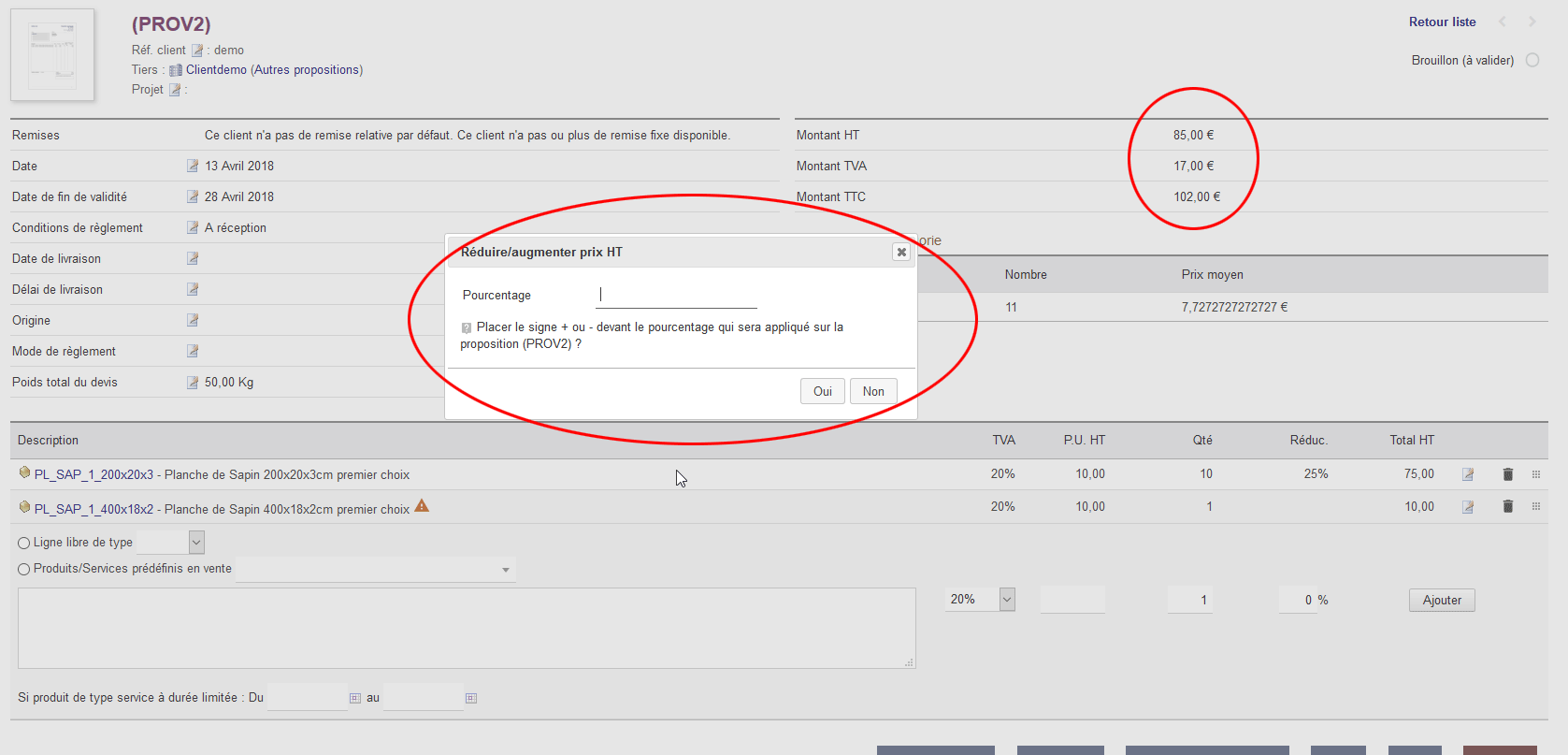1568x755 pixels.
Task: Focus the Pourcentage input field
Action: [x=676, y=296]
